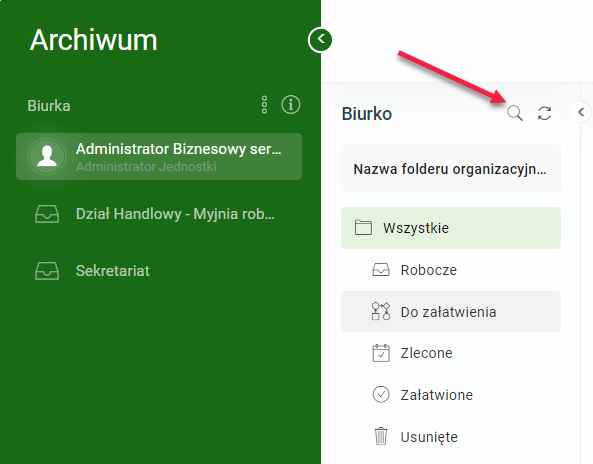This screenshot has height=464, width=593.
Task: Click the Biurka section label
Action: pyautogui.click(x=49, y=106)
